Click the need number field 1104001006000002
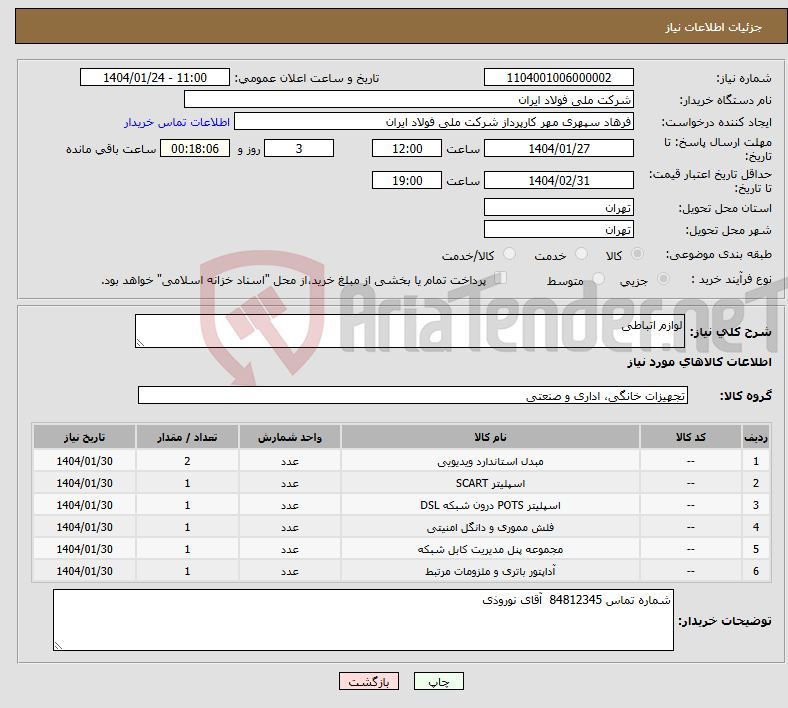The width and height of the screenshot is (788, 708). click(558, 77)
